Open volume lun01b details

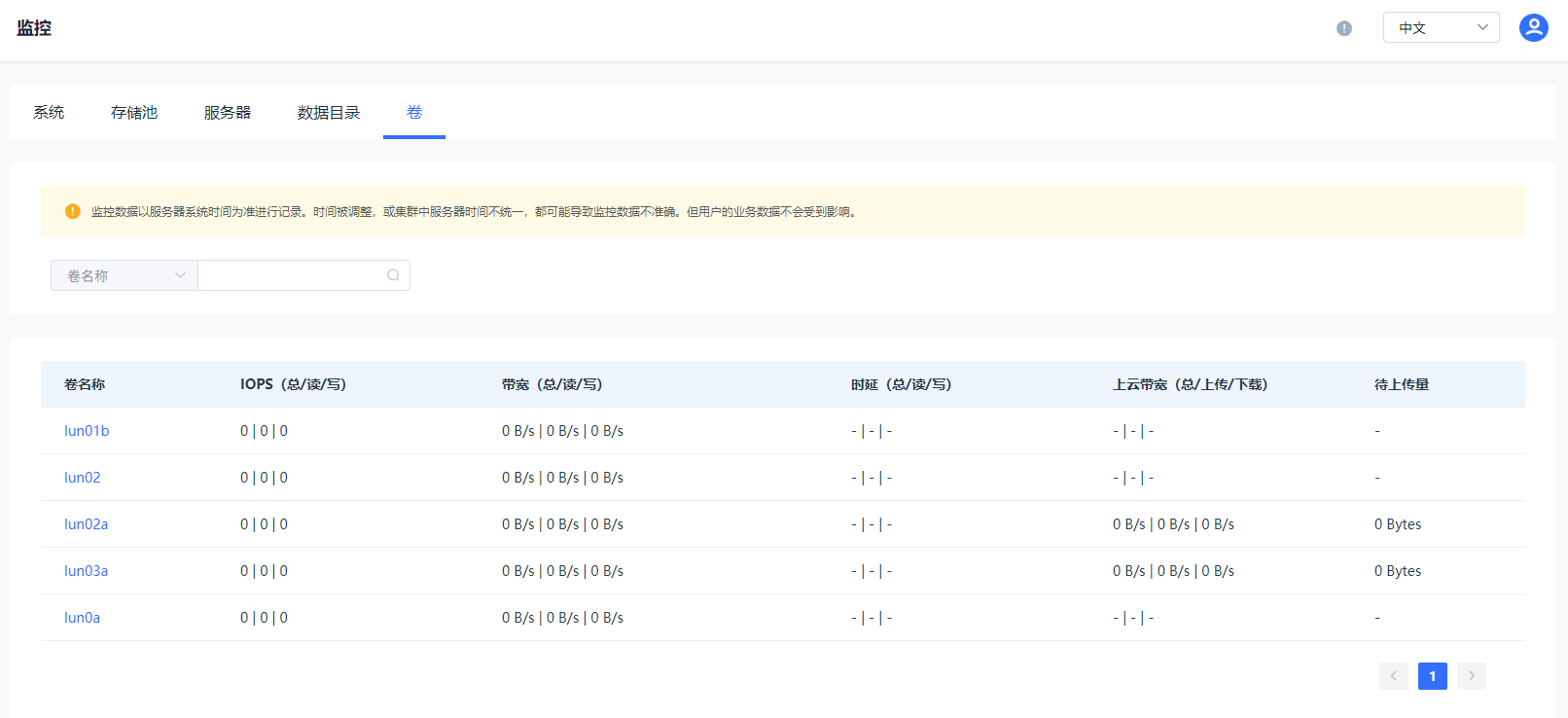pyautogui.click(x=87, y=431)
